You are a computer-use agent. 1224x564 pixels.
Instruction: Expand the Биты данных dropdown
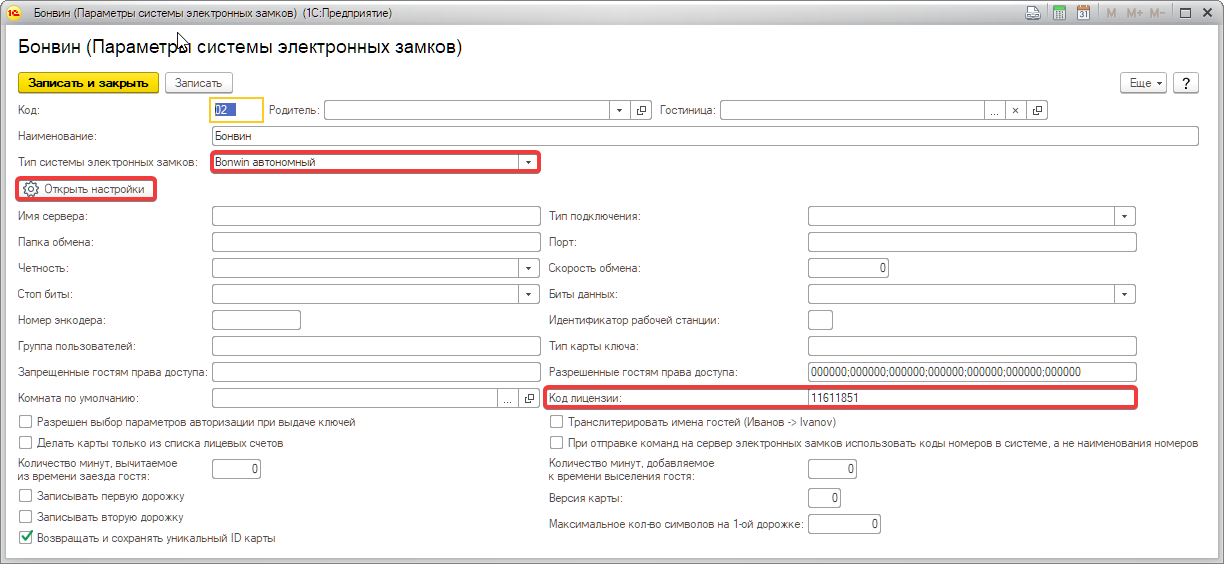(1126, 294)
